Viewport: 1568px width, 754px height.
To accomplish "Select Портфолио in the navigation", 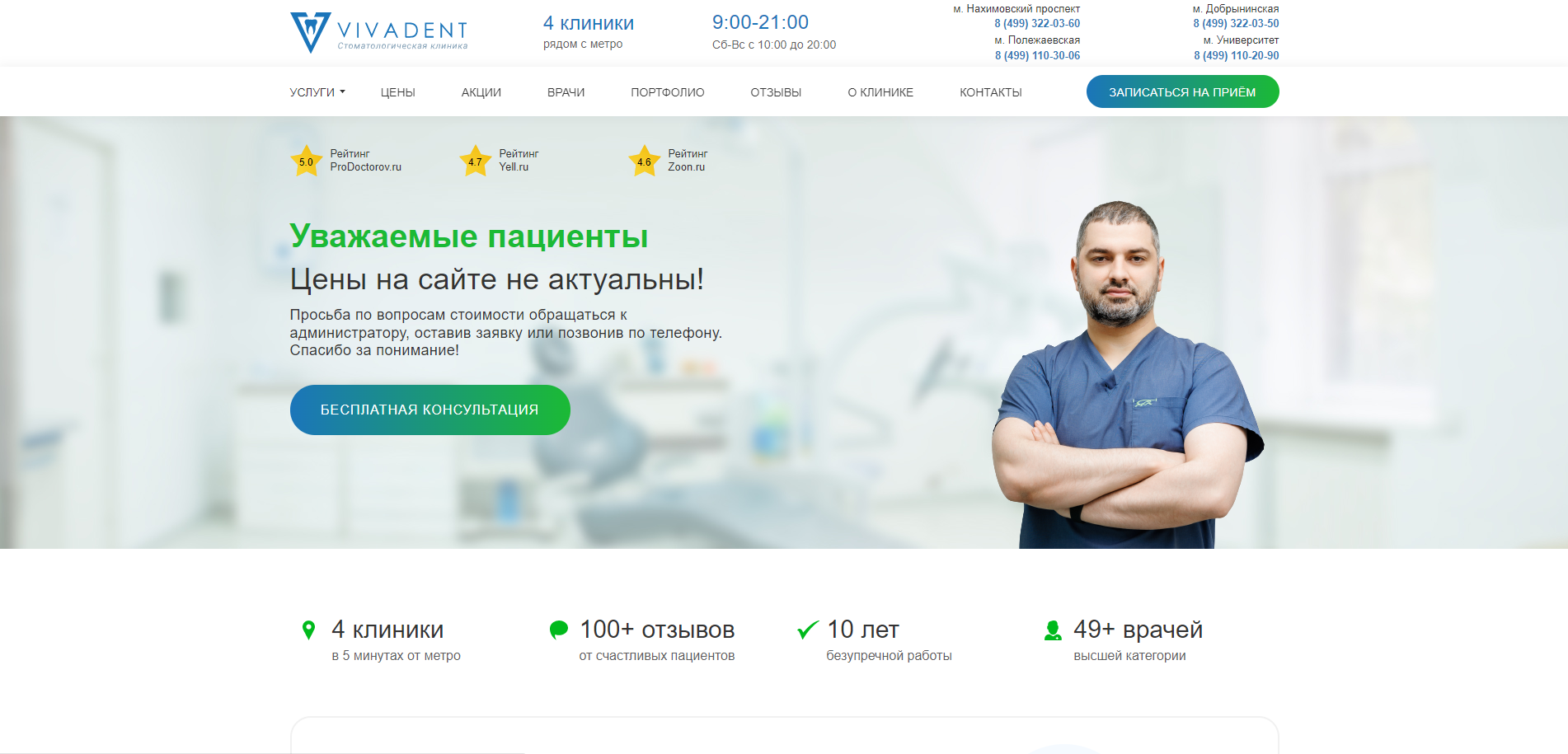I will pyautogui.click(x=668, y=92).
